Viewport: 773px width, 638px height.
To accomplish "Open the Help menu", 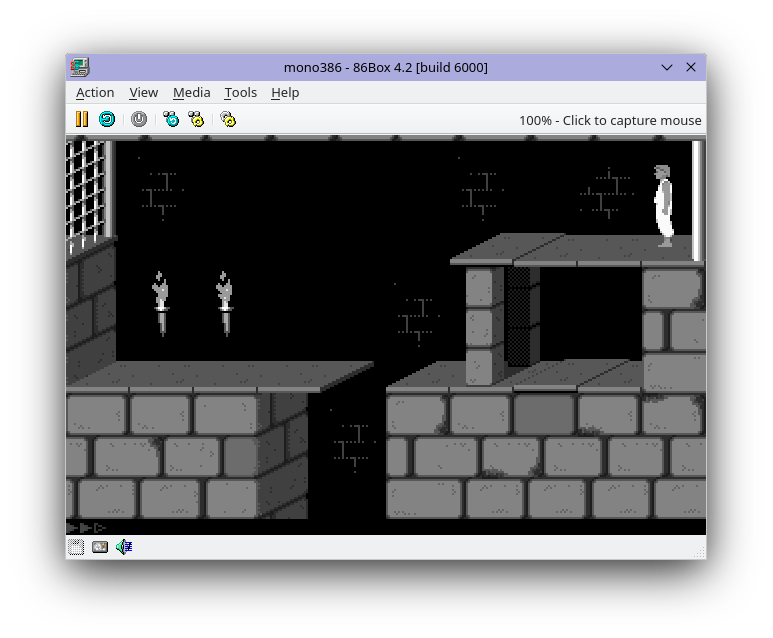I will [285, 93].
